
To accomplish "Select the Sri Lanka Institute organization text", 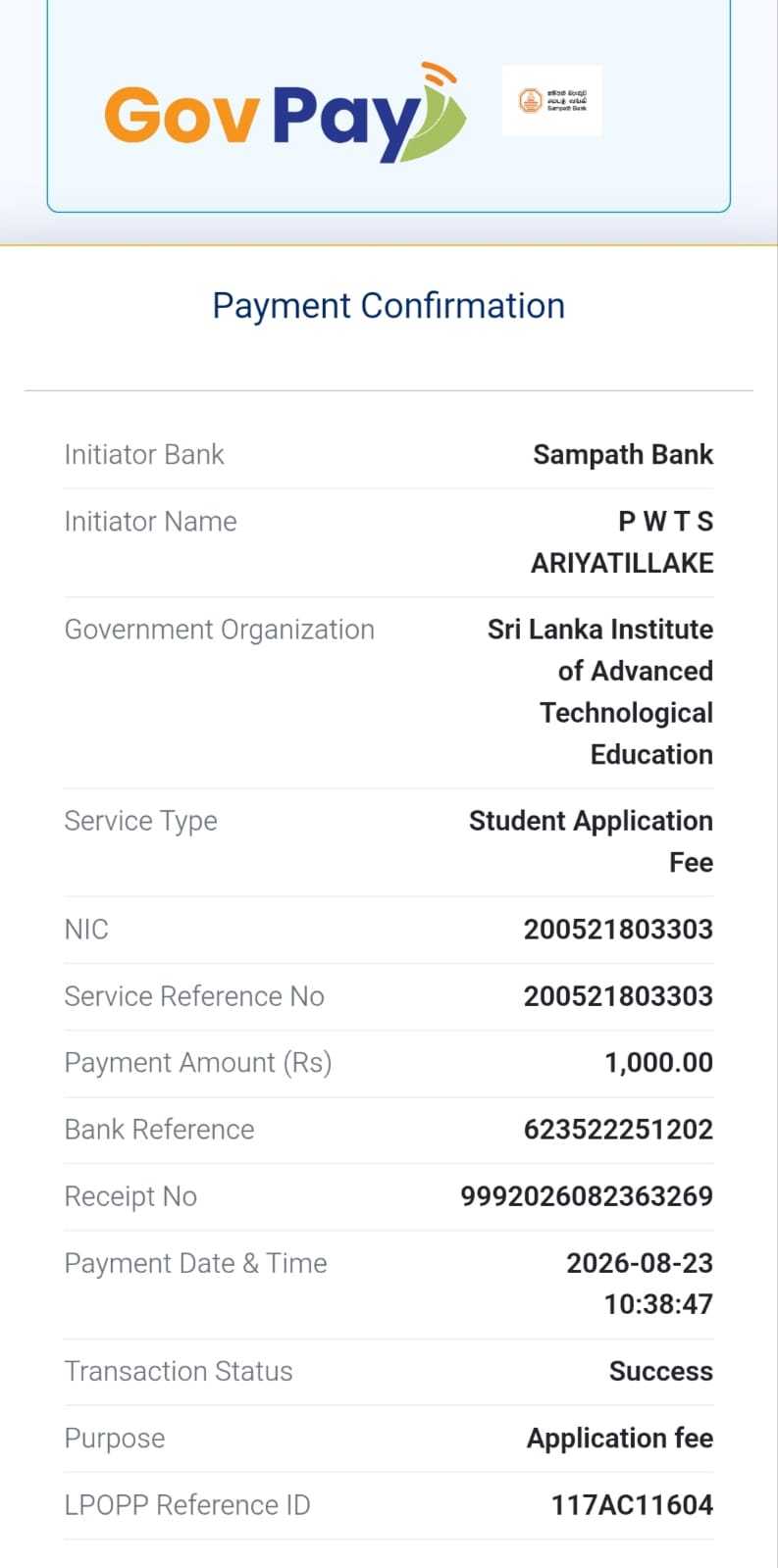I will click(600, 692).
